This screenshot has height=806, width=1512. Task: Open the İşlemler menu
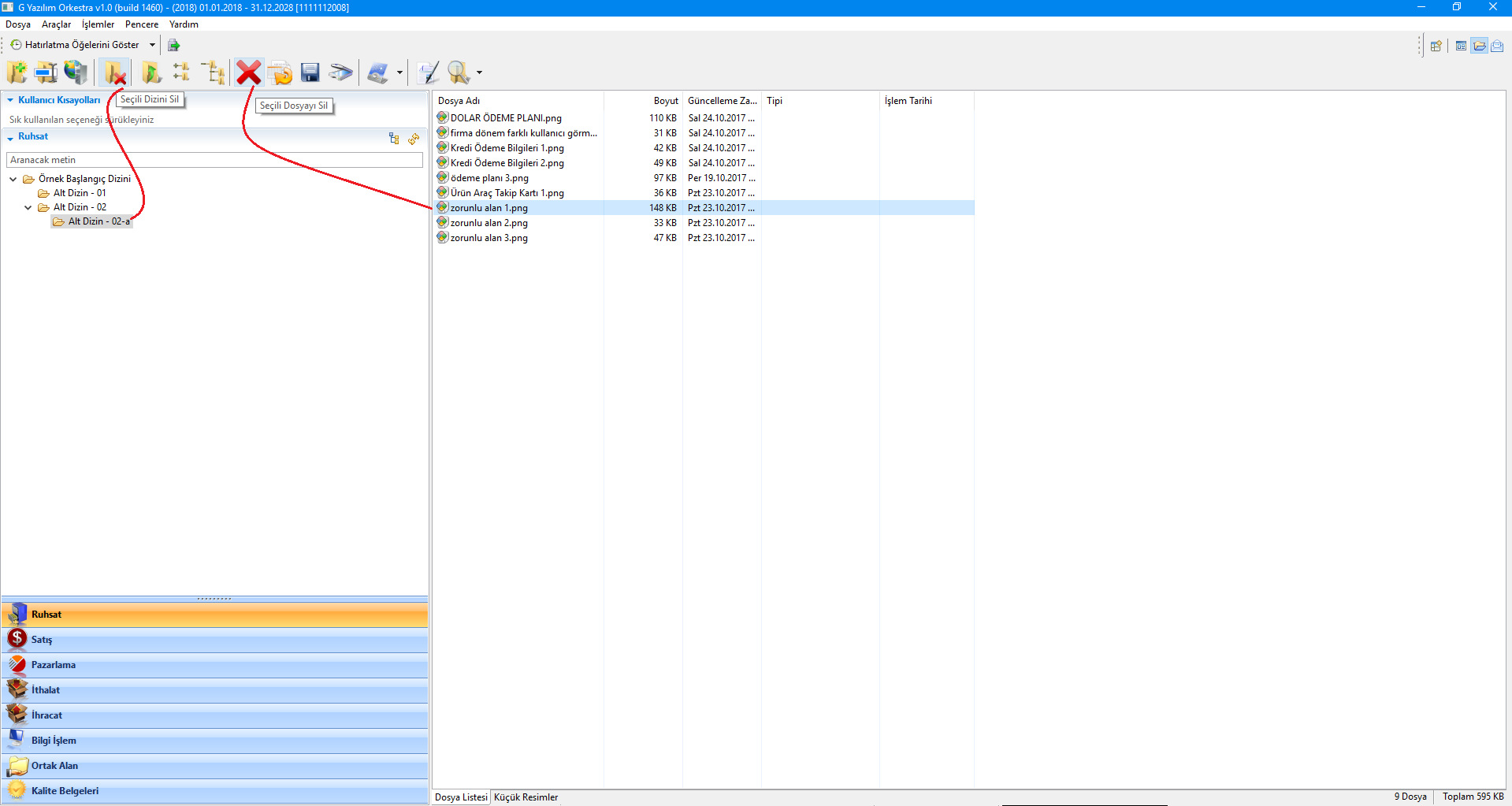[98, 24]
